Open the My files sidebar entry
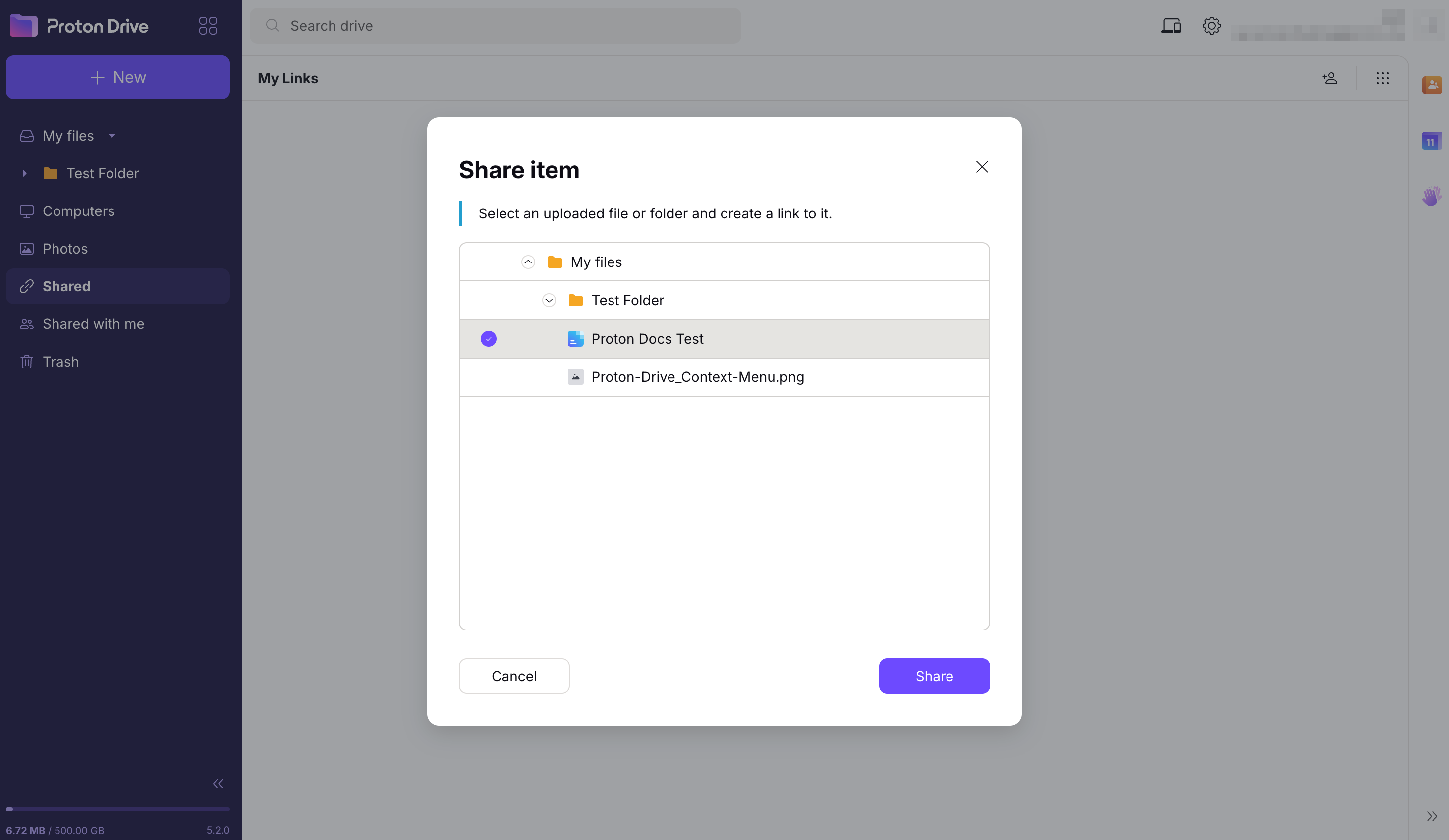 pos(67,136)
